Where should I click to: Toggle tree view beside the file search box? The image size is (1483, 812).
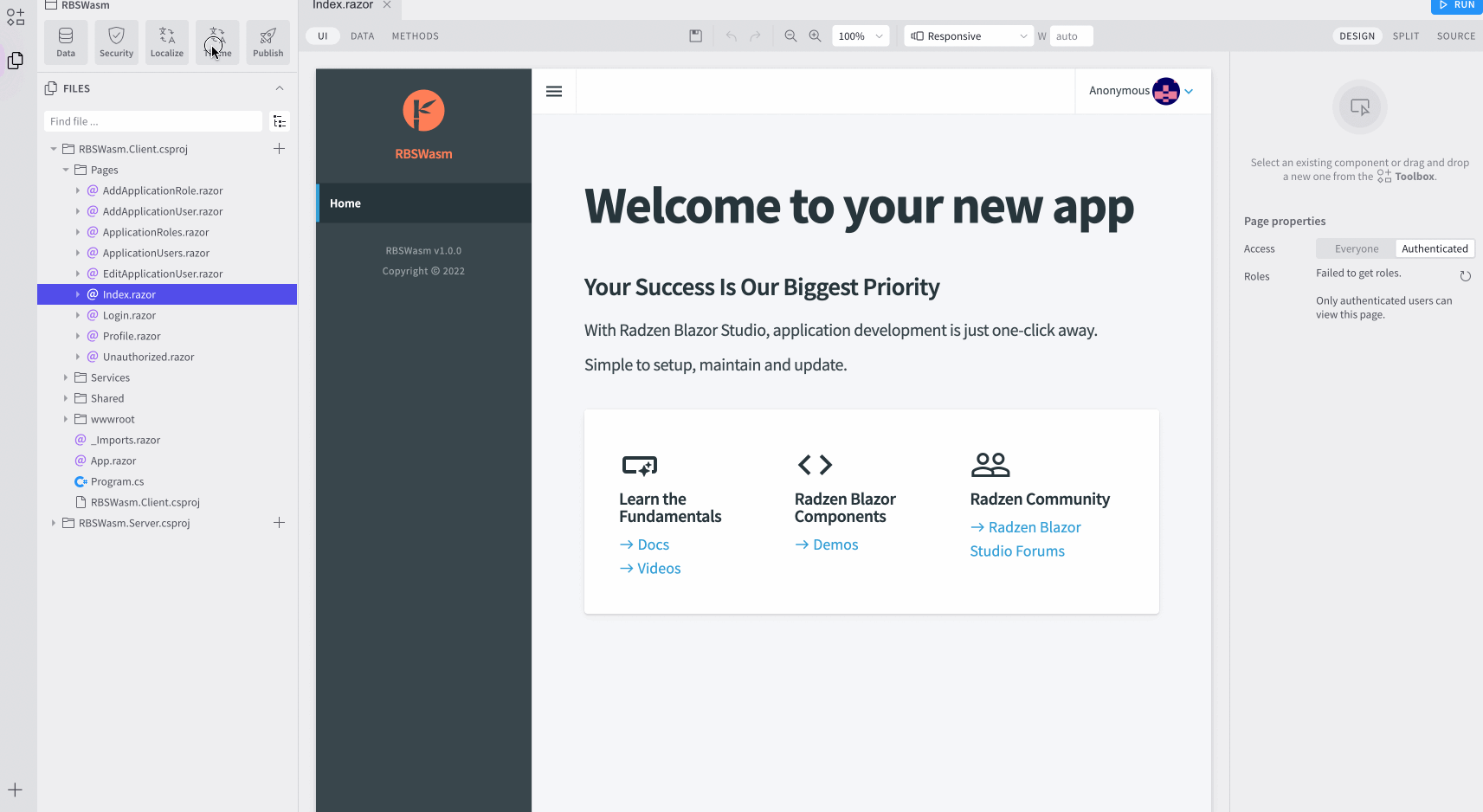point(280,121)
